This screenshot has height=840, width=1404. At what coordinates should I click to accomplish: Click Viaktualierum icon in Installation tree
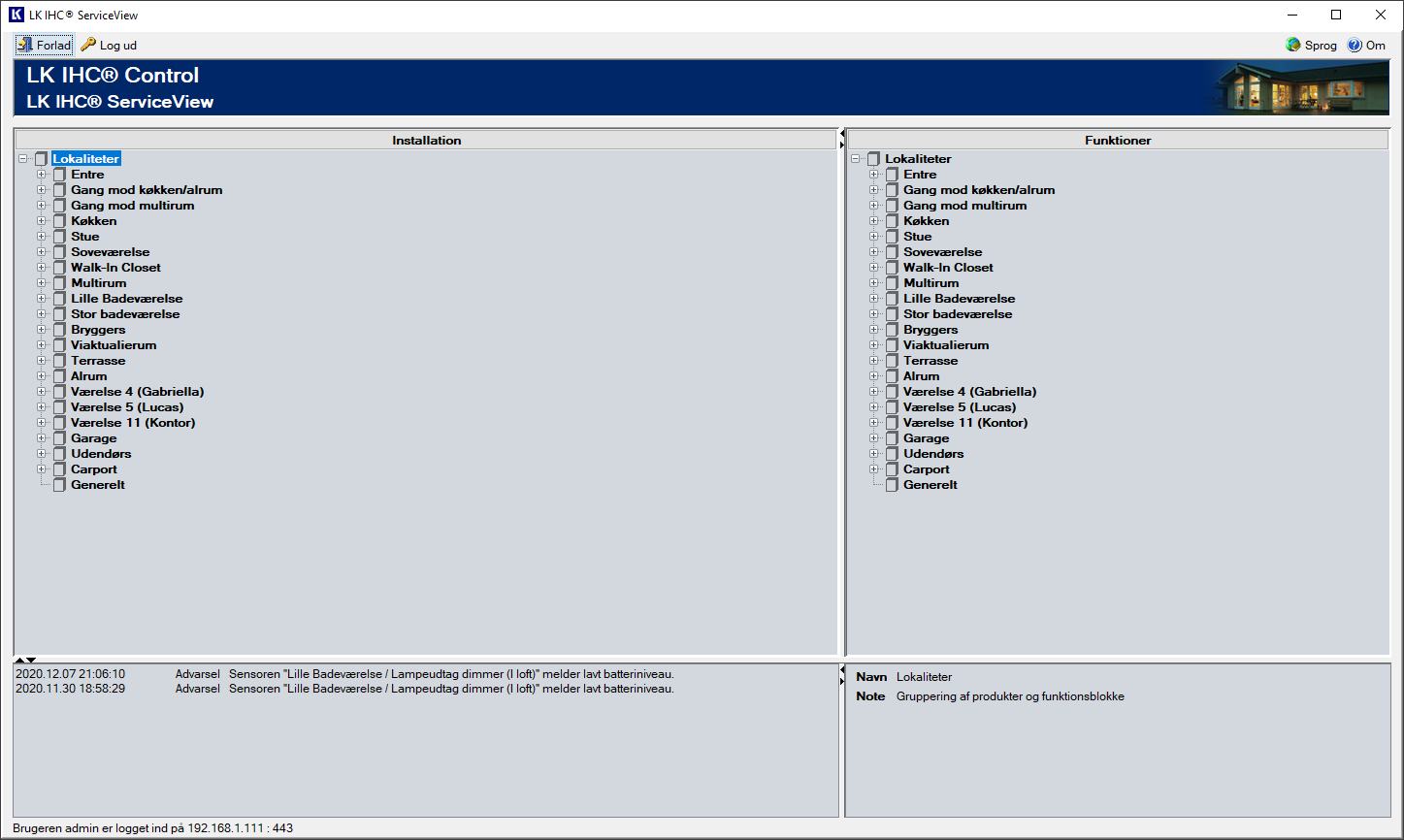[x=59, y=345]
